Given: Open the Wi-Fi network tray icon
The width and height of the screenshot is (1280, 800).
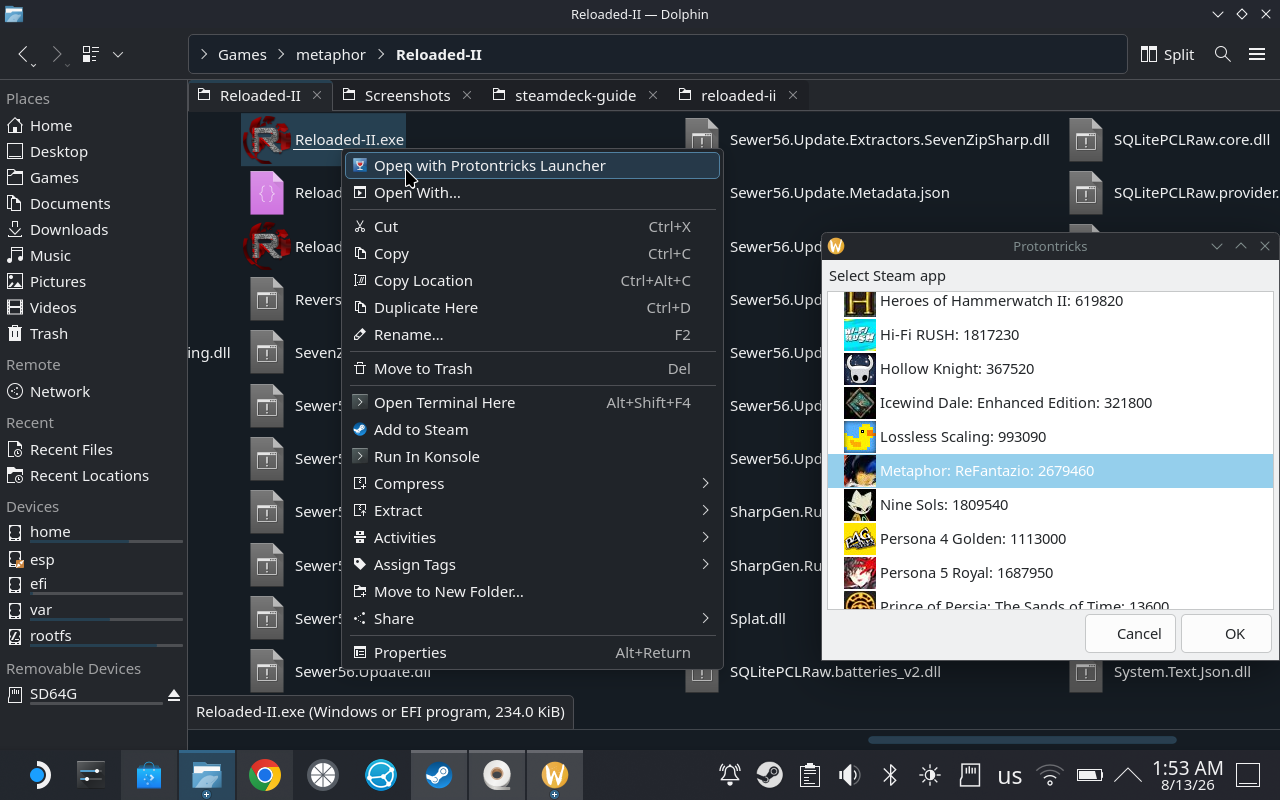Looking at the screenshot, I should coord(1049,775).
